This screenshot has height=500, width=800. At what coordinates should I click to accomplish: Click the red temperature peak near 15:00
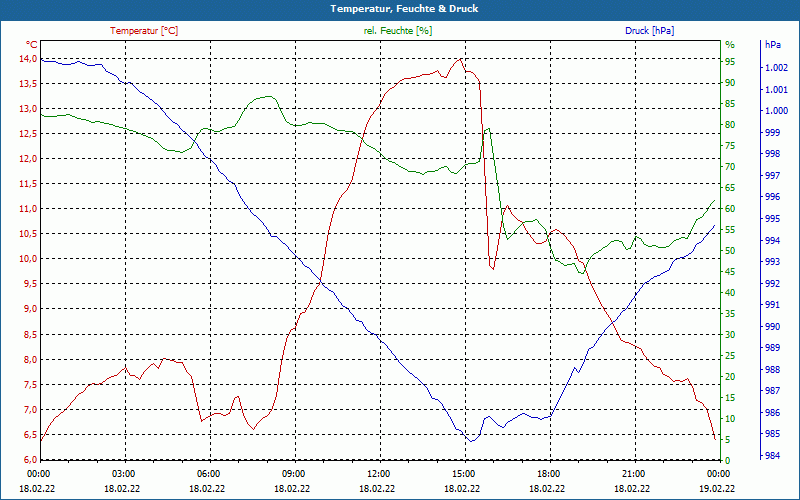click(460, 59)
